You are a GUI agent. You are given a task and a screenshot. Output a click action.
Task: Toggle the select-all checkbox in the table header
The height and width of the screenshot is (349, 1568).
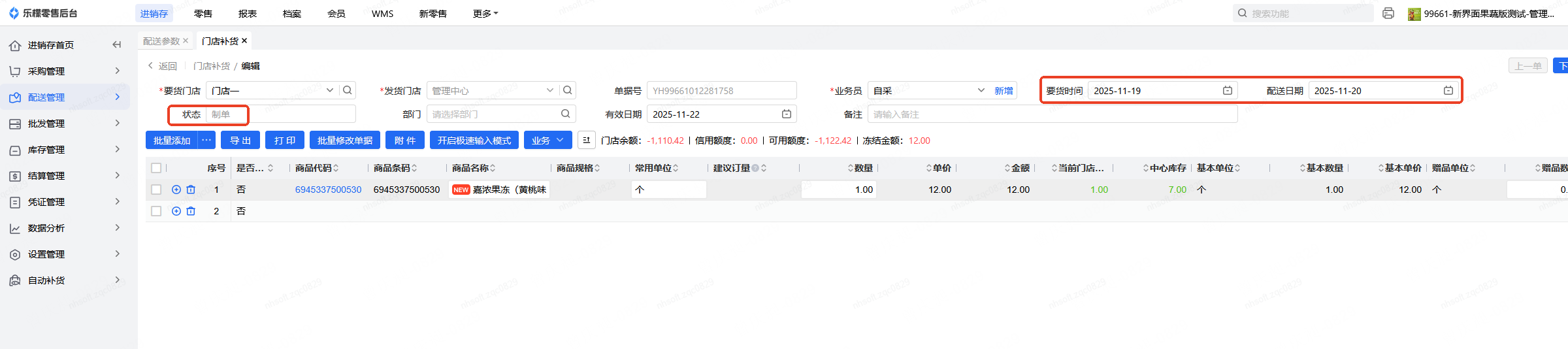click(156, 168)
